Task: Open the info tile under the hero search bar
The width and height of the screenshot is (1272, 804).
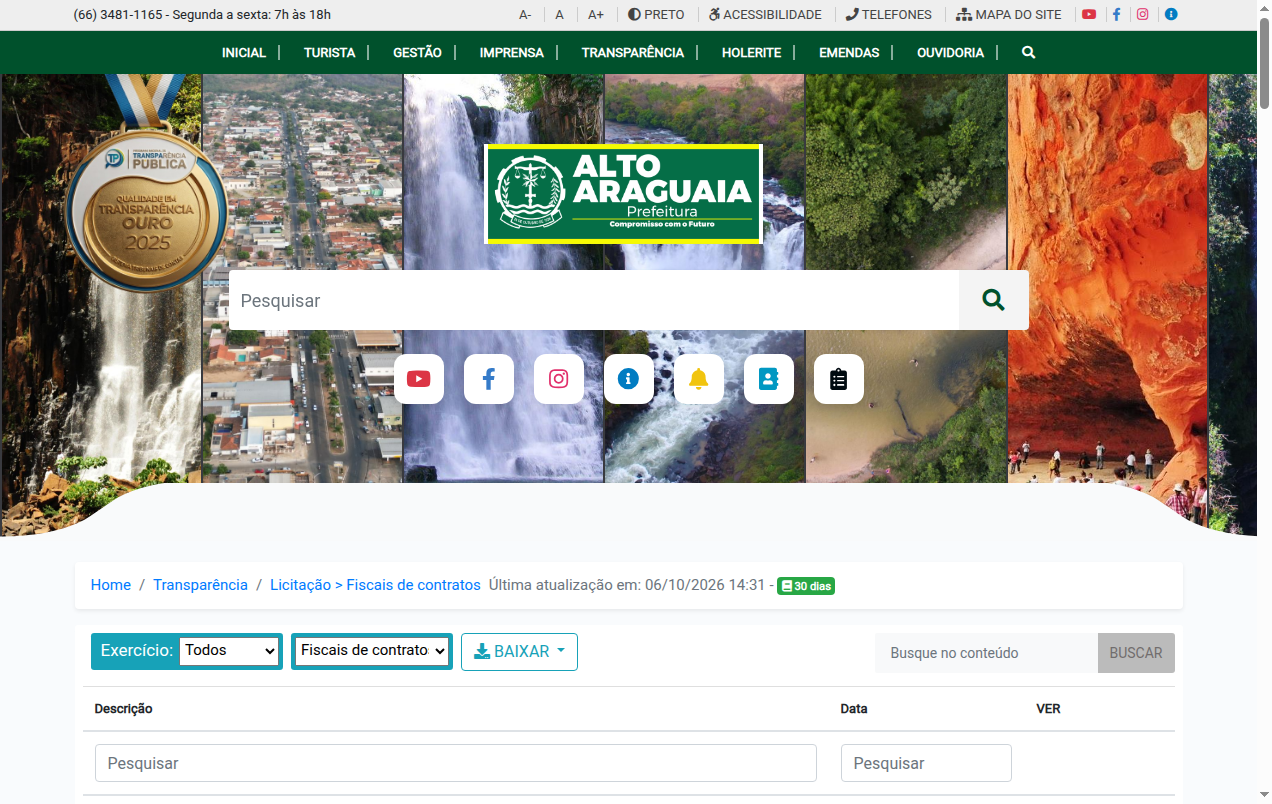Action: tap(629, 379)
